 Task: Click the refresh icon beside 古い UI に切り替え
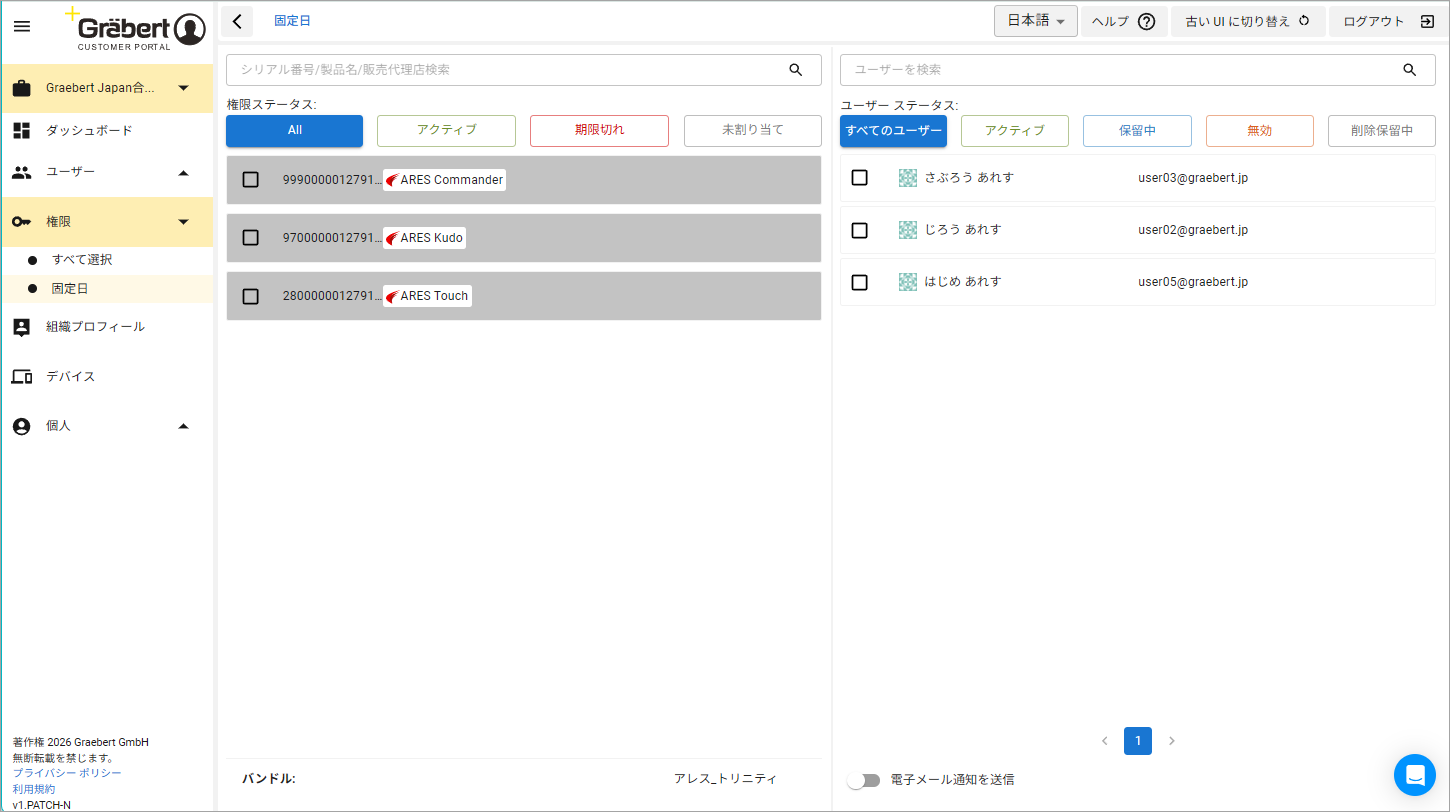tap(1304, 21)
